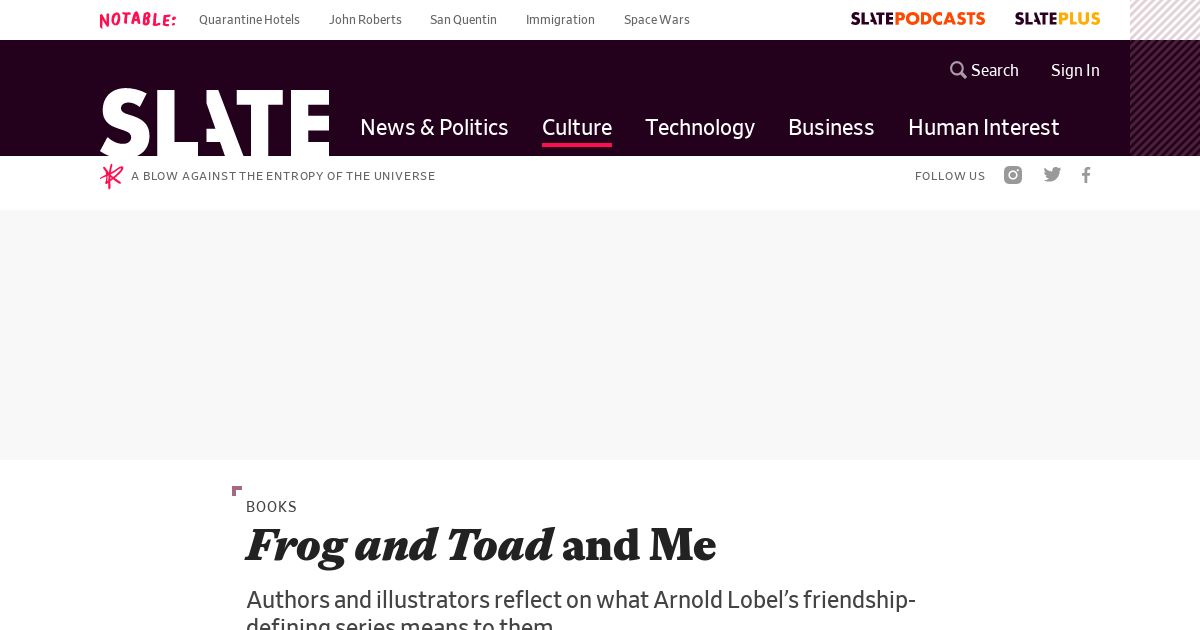
Task: Open the Technology section
Action: click(x=700, y=127)
